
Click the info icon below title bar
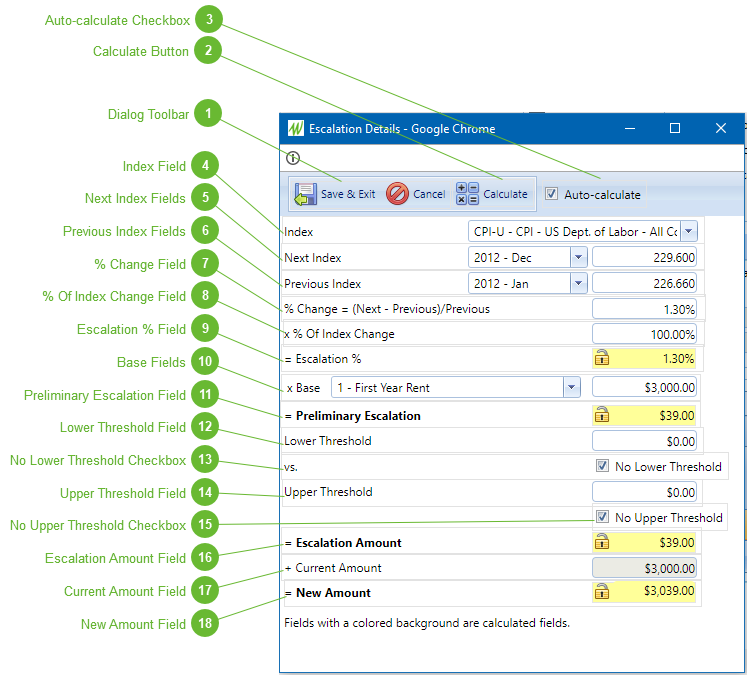click(293, 158)
